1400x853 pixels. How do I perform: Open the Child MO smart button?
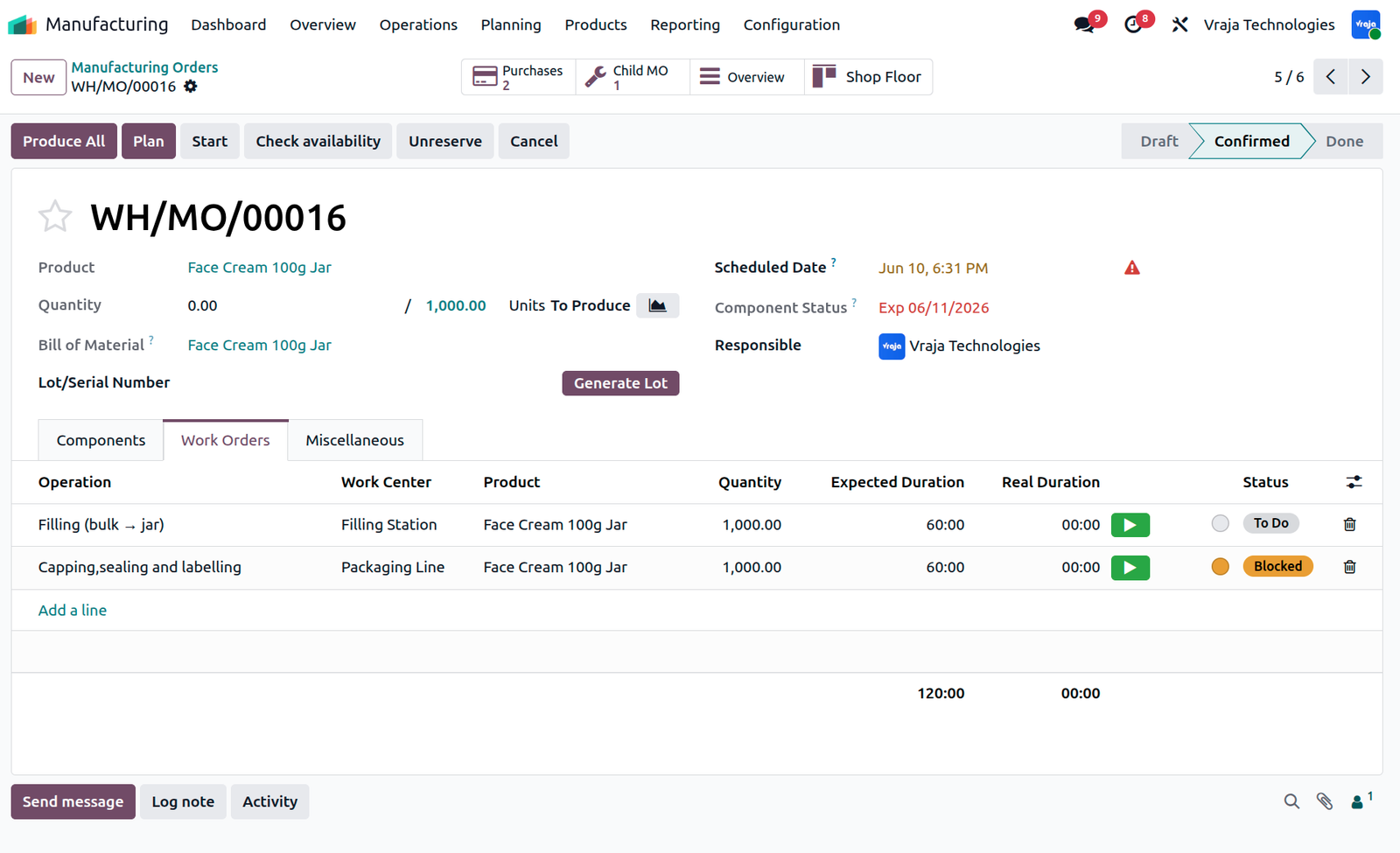pos(633,77)
